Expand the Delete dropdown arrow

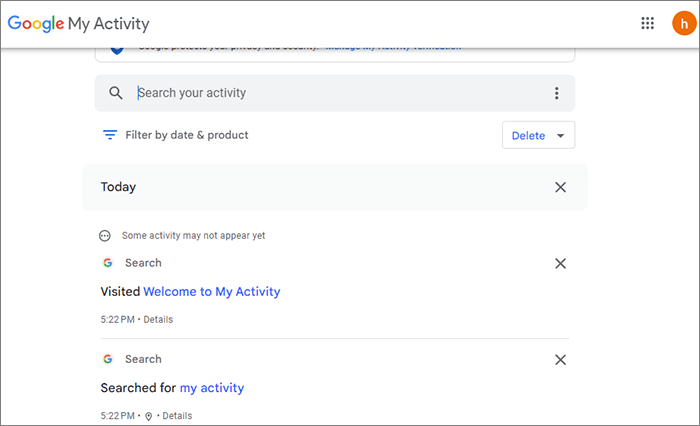[560, 136]
